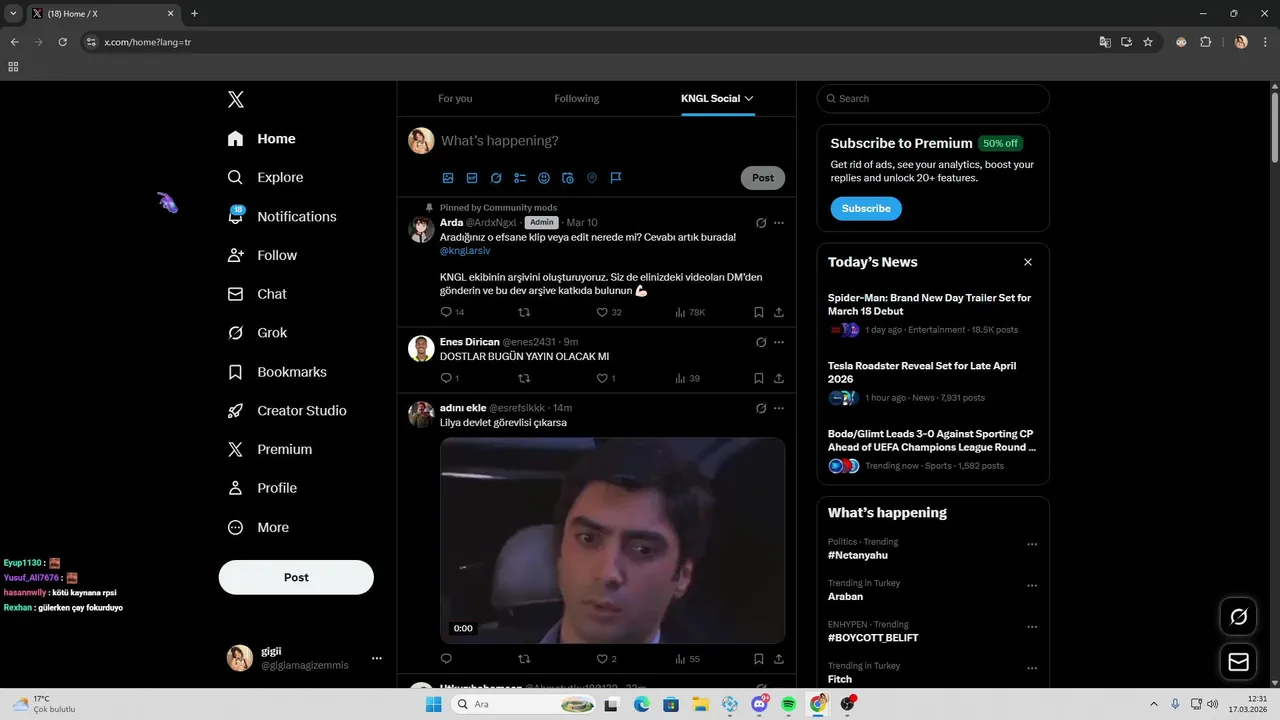
Task: Open Grok explain icon on Arda's post
Action: point(761,223)
